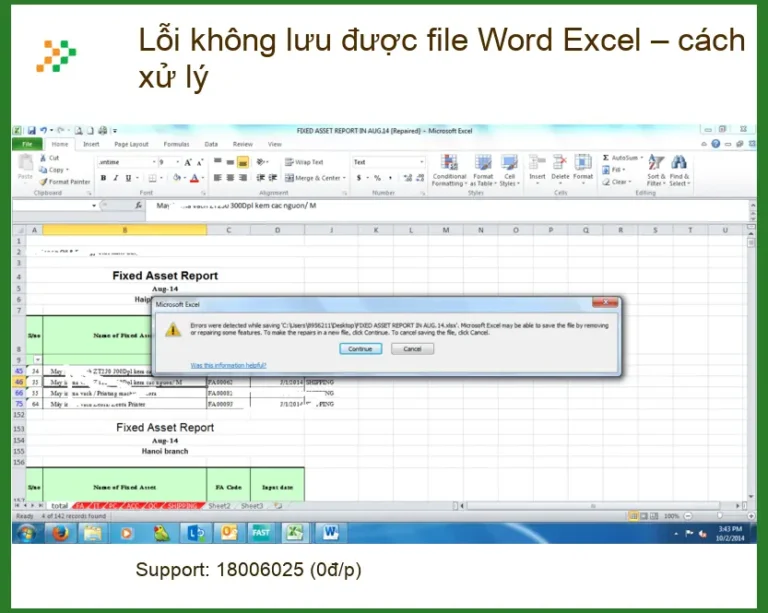Click Cancel in the error dialog
This screenshot has height=613, width=768.
pyautogui.click(x=412, y=349)
